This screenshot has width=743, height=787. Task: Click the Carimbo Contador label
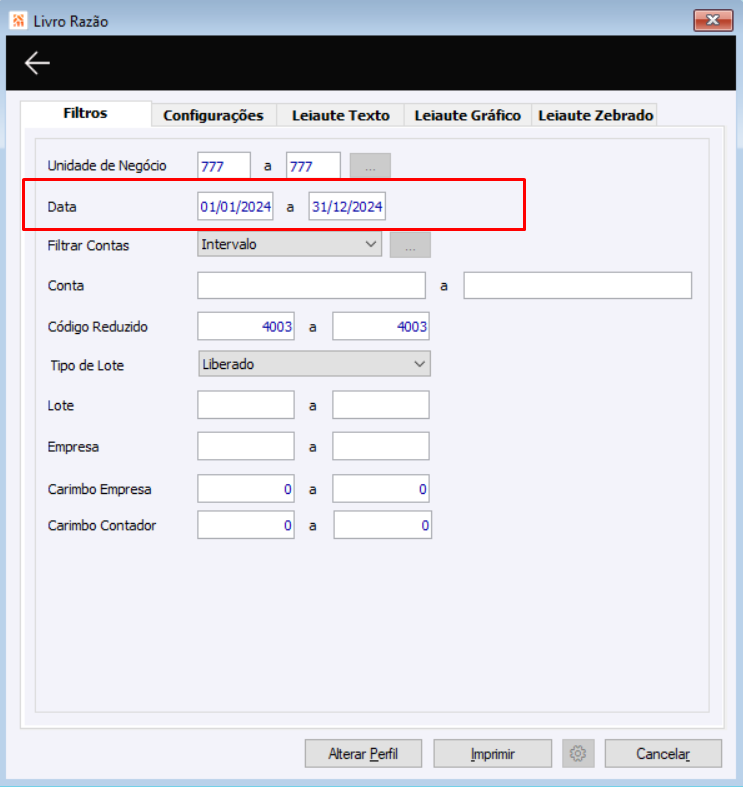pyautogui.click(x=102, y=526)
